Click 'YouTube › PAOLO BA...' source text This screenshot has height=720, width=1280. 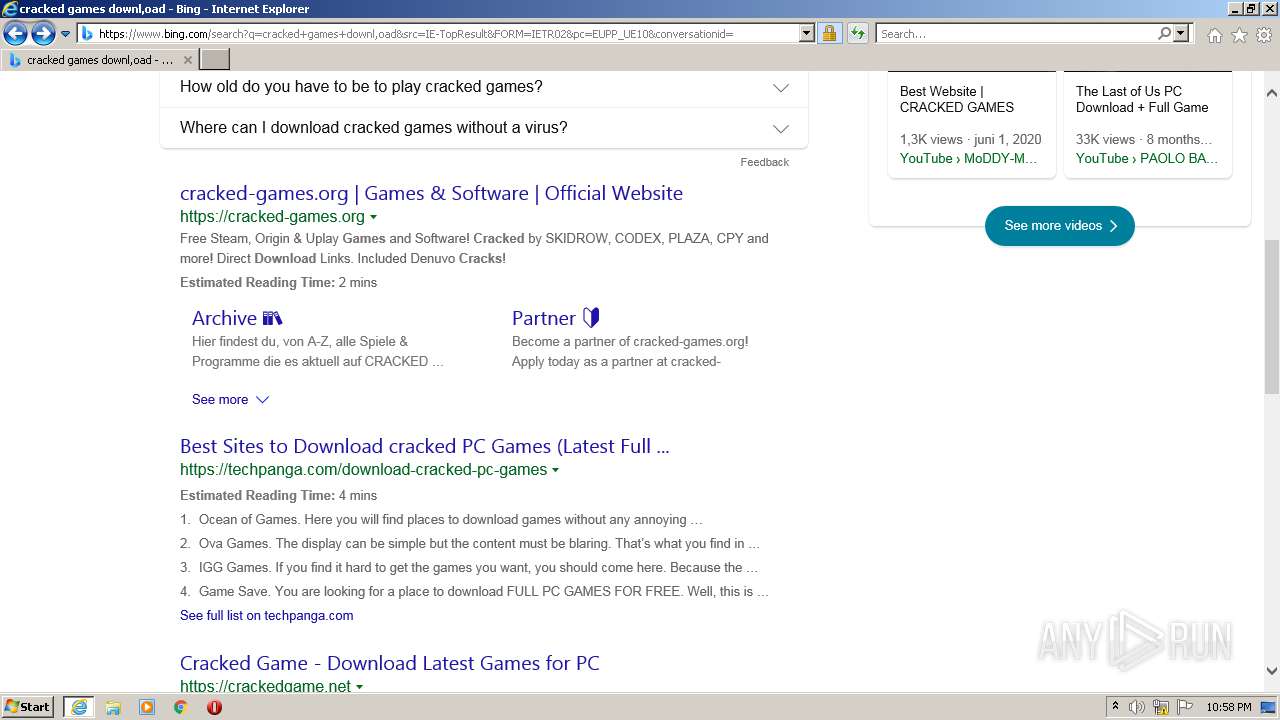1146,158
